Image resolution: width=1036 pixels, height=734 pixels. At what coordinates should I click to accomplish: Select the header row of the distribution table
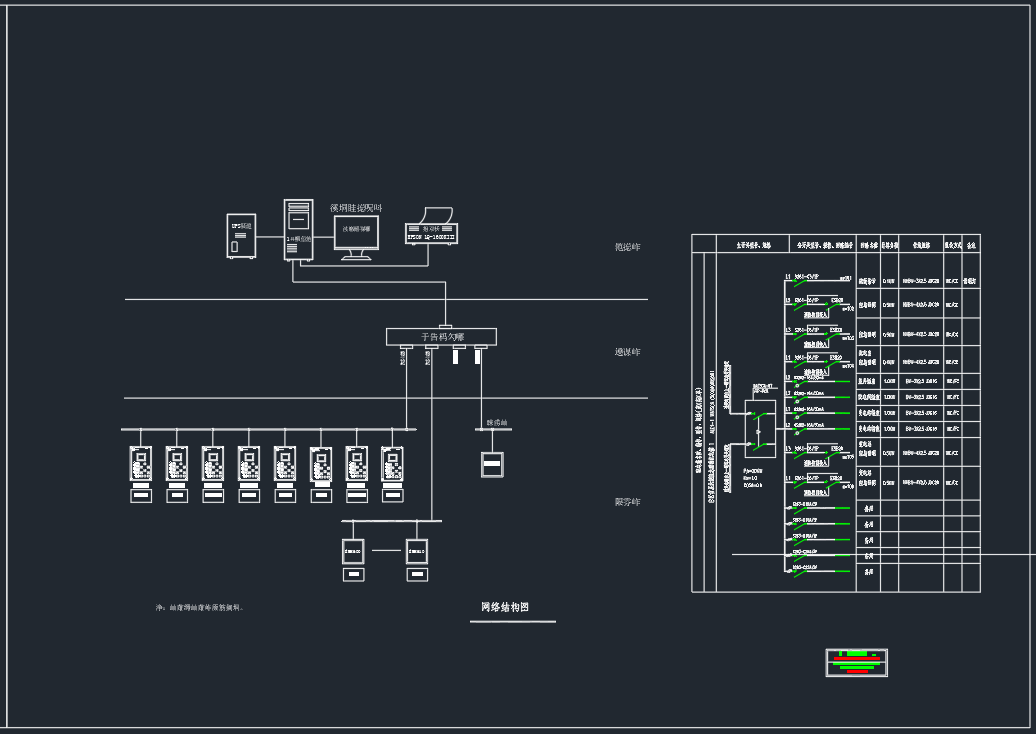pos(835,244)
